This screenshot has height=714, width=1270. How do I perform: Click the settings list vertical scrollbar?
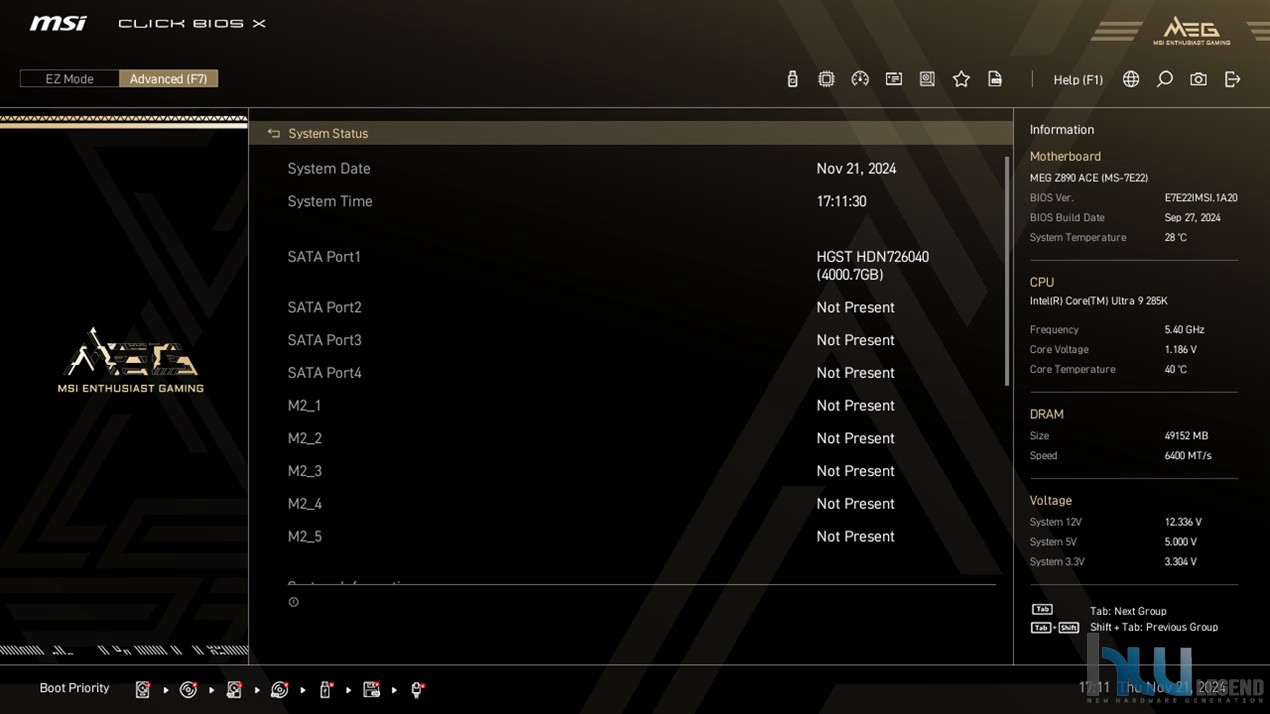click(1006, 270)
